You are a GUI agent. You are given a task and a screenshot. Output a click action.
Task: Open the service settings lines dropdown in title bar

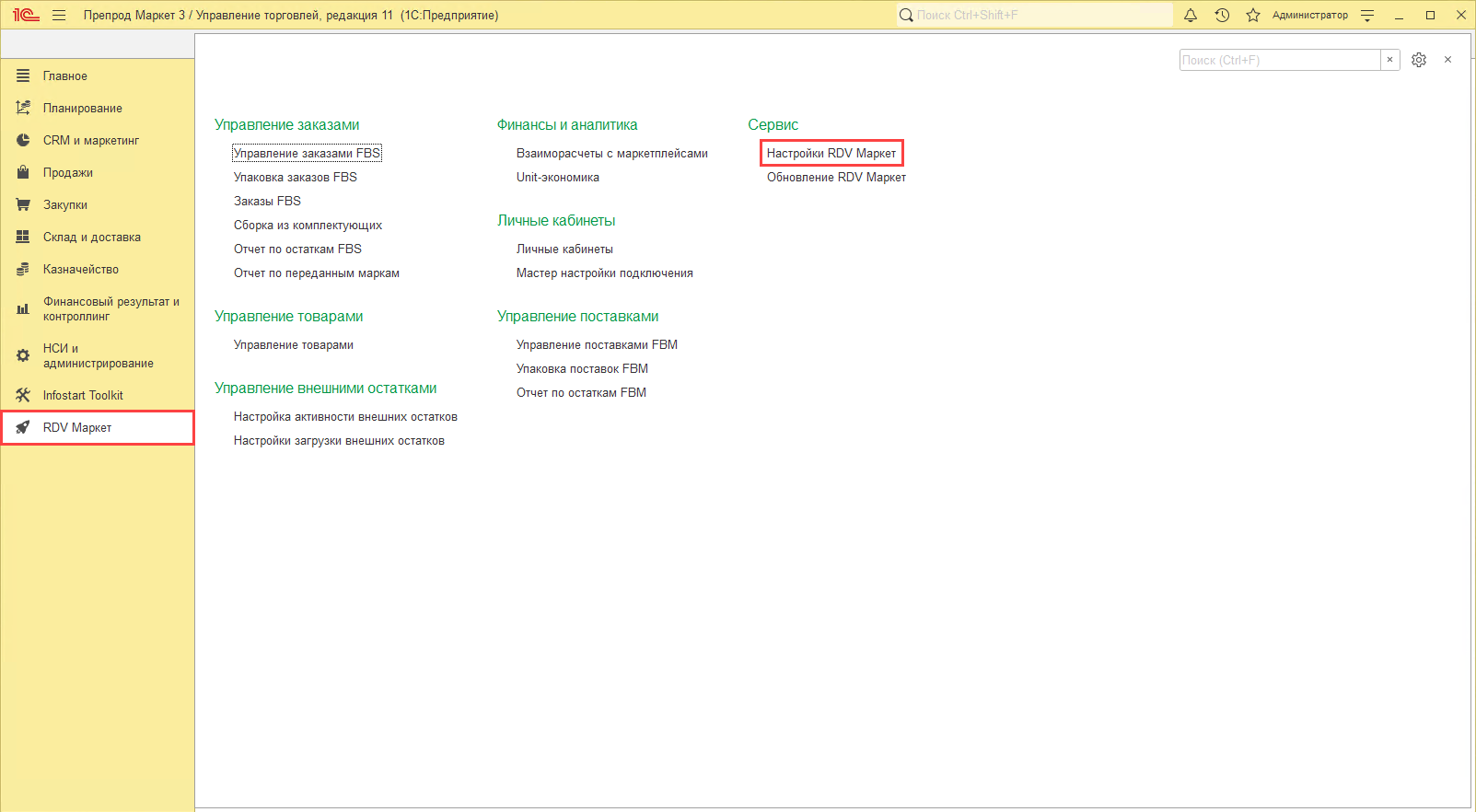tap(1367, 15)
